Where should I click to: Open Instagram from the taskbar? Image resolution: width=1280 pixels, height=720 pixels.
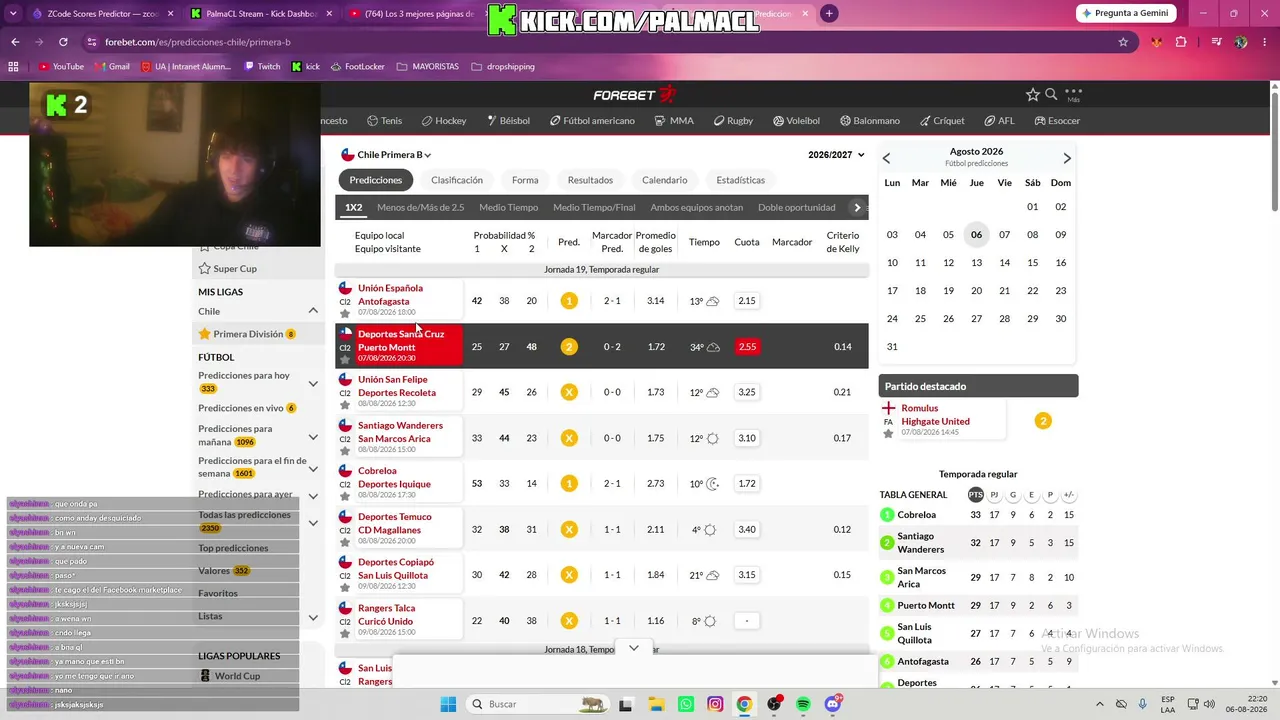[715, 704]
